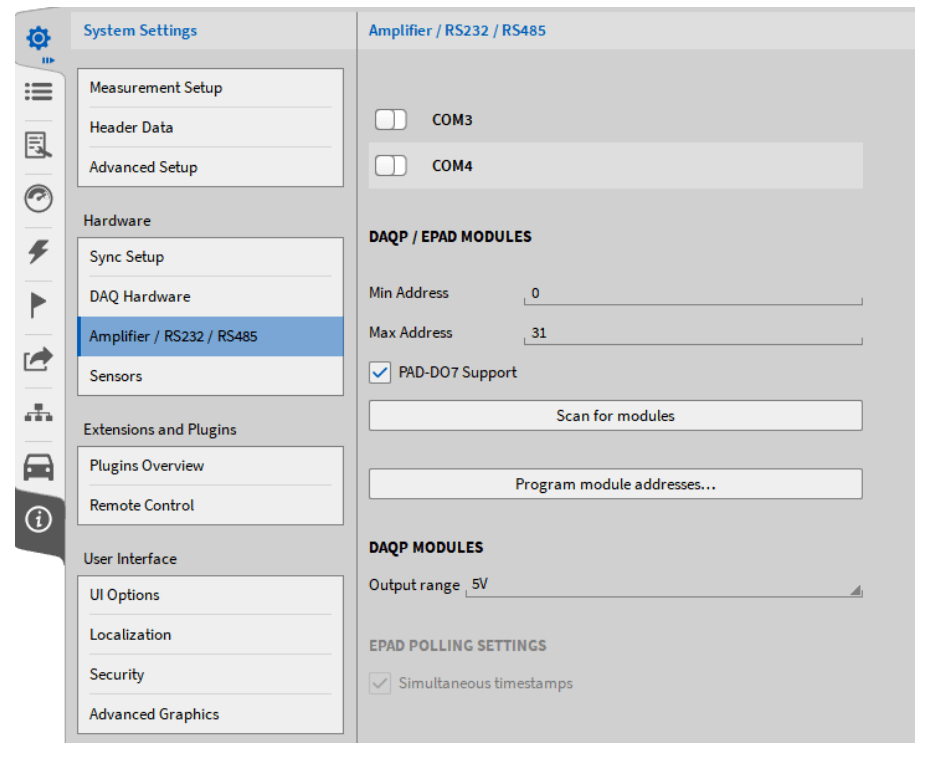Enable the COM3 toggle switch
The height and width of the screenshot is (757, 926).
pyautogui.click(x=391, y=120)
